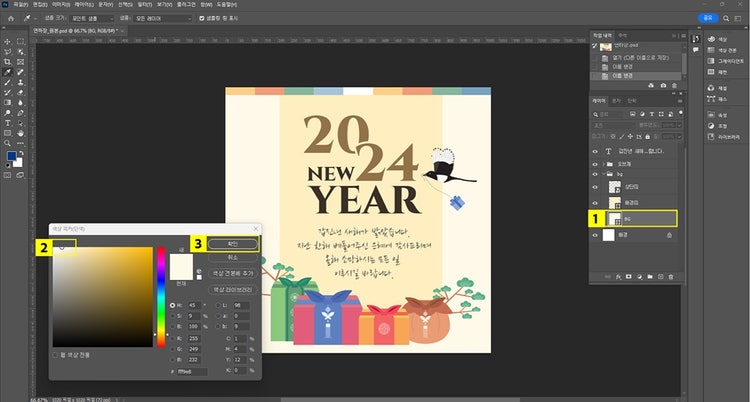Click the vertical hue spectrum slider
Viewport: 750px width, 402px height.
(161, 297)
